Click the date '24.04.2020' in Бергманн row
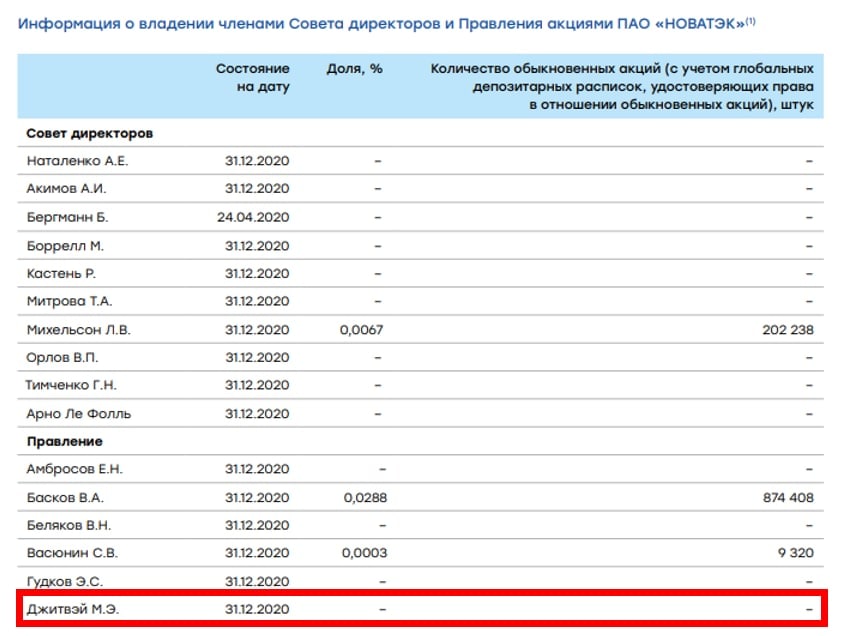Screen dimensions: 841x636 point(253,217)
